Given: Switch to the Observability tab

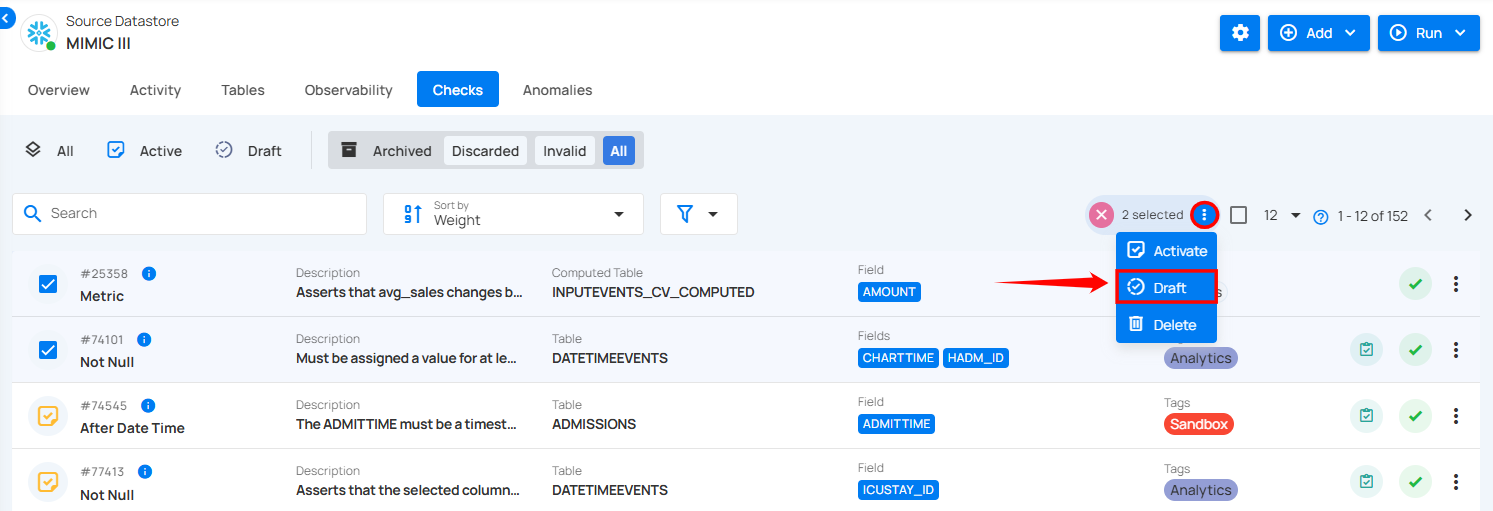Looking at the screenshot, I should [x=348, y=90].
